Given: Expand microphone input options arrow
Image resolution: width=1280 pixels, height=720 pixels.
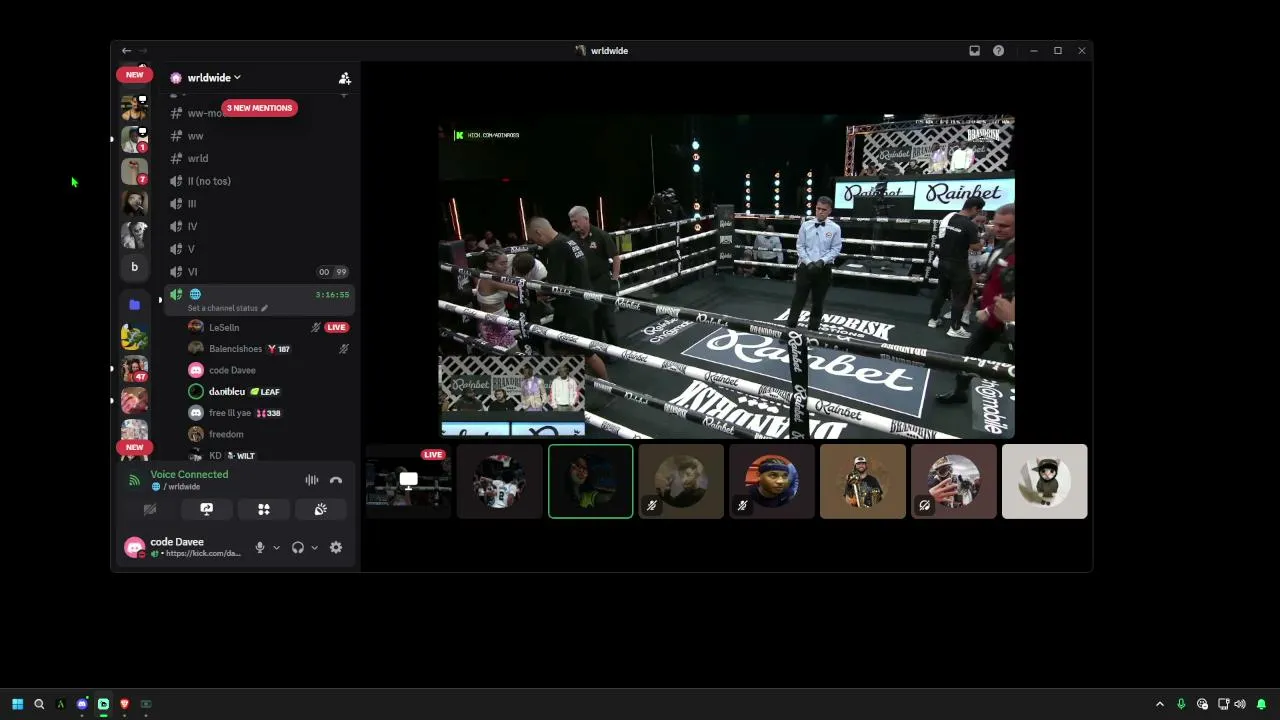Looking at the screenshot, I should 276,548.
